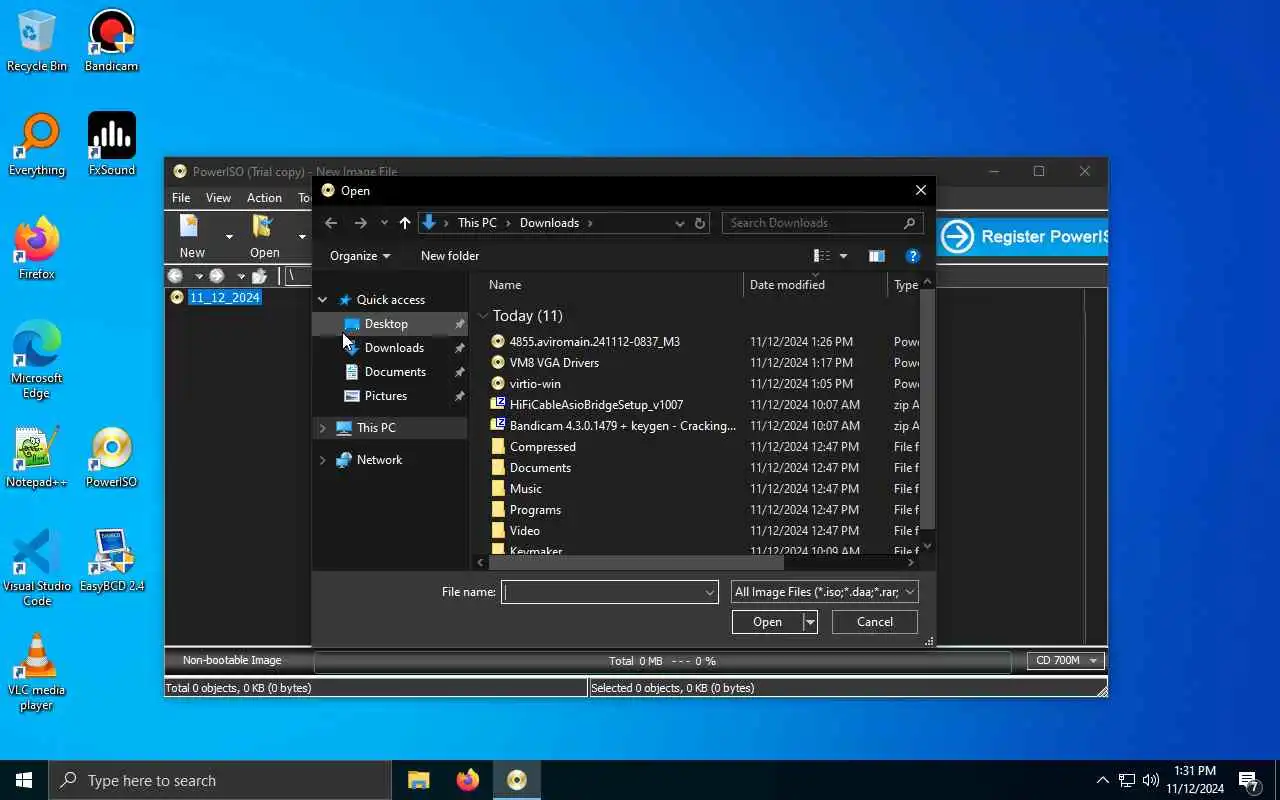Click the zip icon of HiFiCableAsioBridgeSetup_v1007
This screenshot has width=1280, height=800.
tap(498, 404)
